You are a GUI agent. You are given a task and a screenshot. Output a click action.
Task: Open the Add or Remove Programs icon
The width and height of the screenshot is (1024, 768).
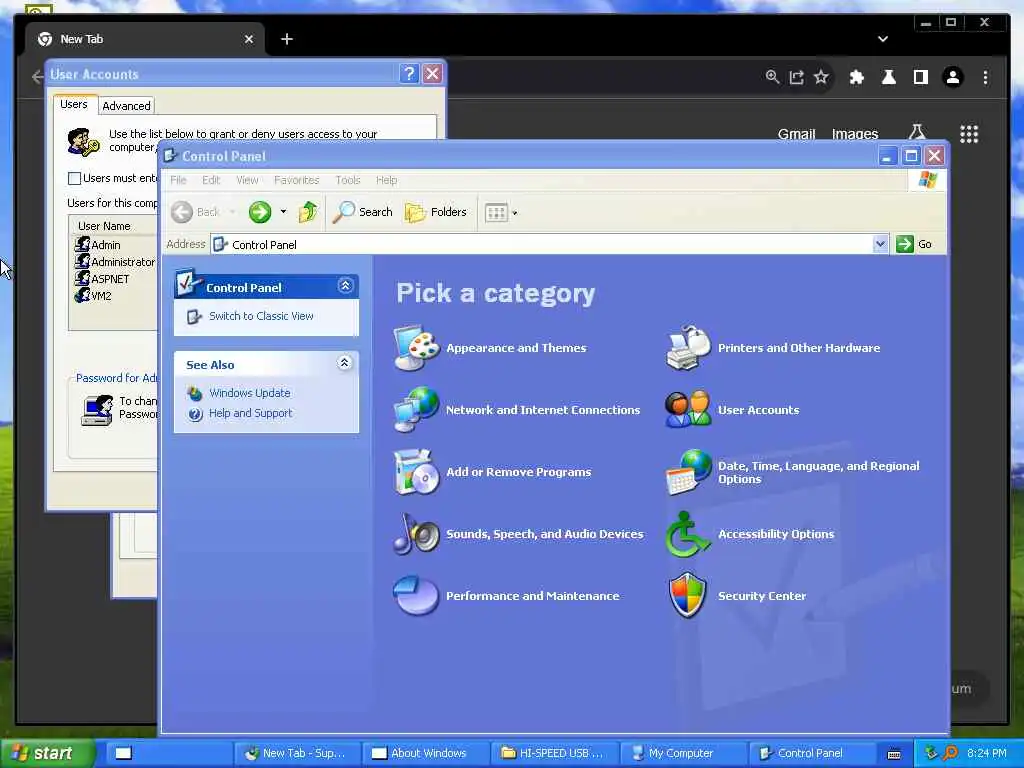coord(416,472)
